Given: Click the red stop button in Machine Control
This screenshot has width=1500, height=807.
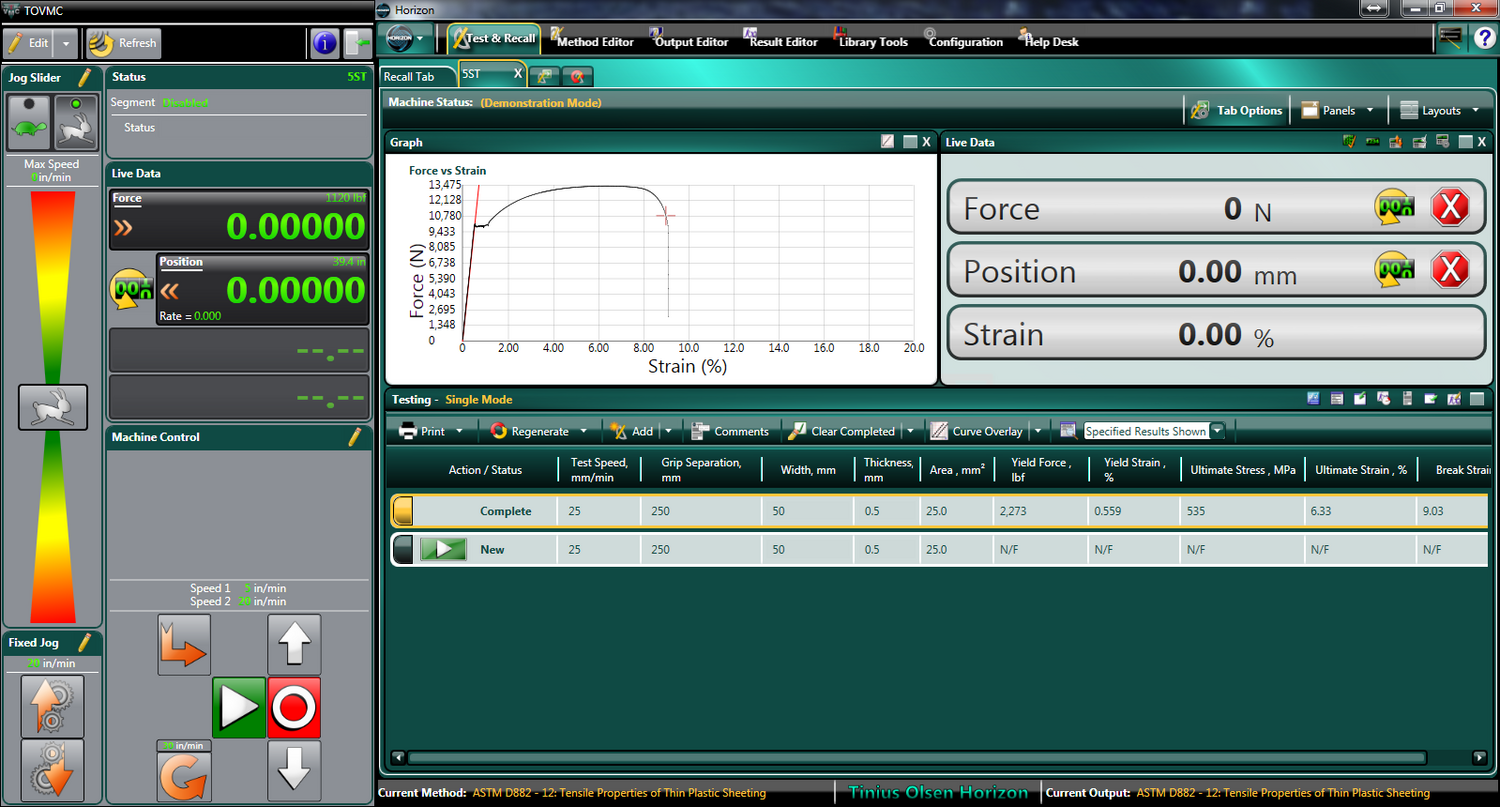Looking at the screenshot, I should pyautogui.click(x=294, y=707).
